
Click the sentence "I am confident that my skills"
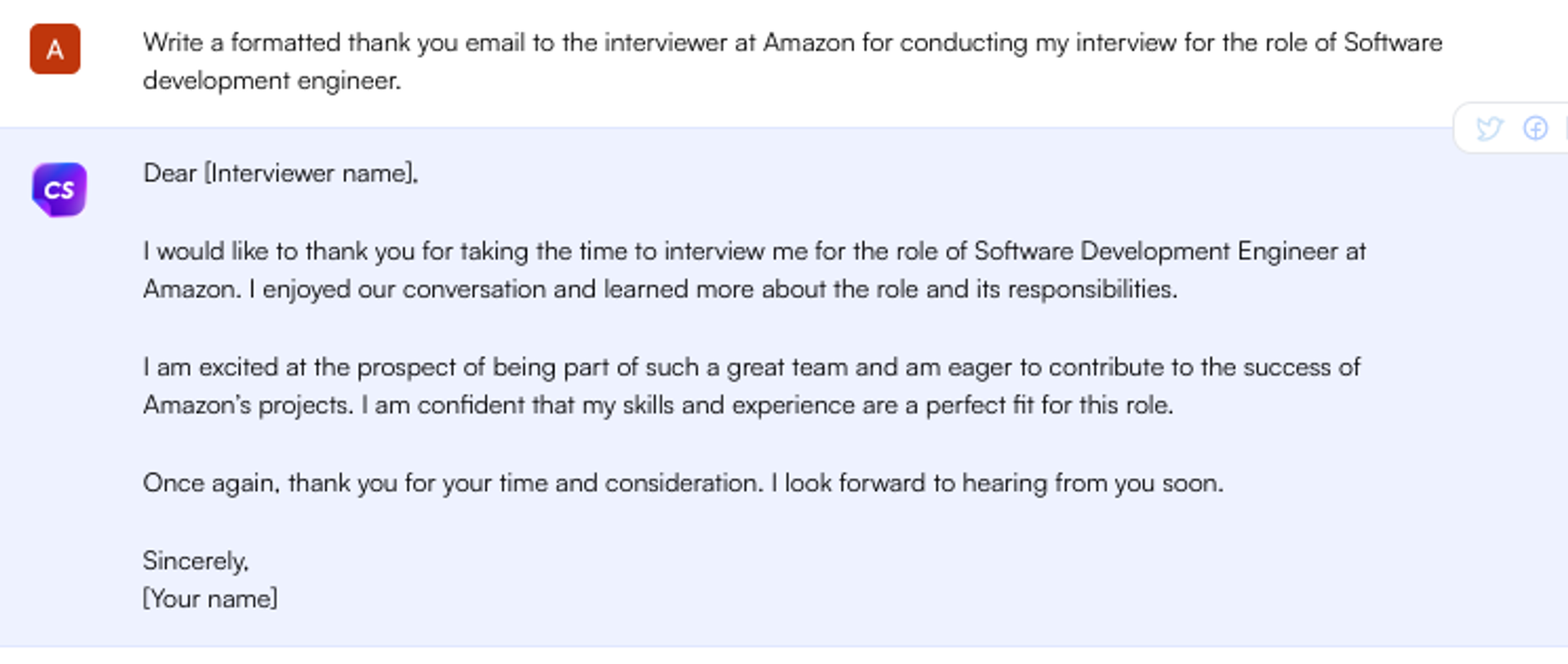[767, 405]
